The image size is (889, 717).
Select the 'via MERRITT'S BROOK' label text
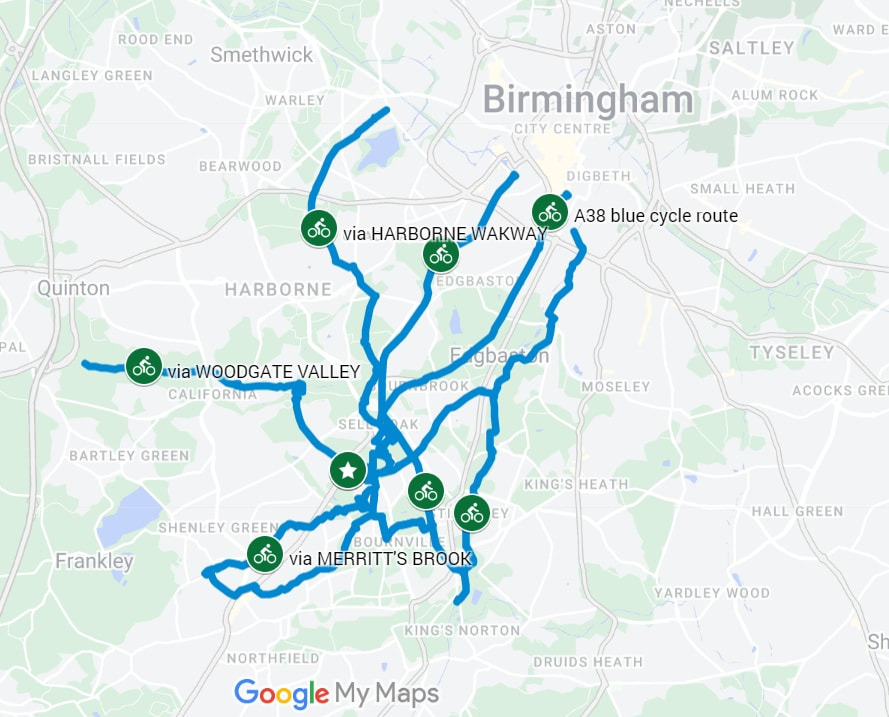pos(380,559)
